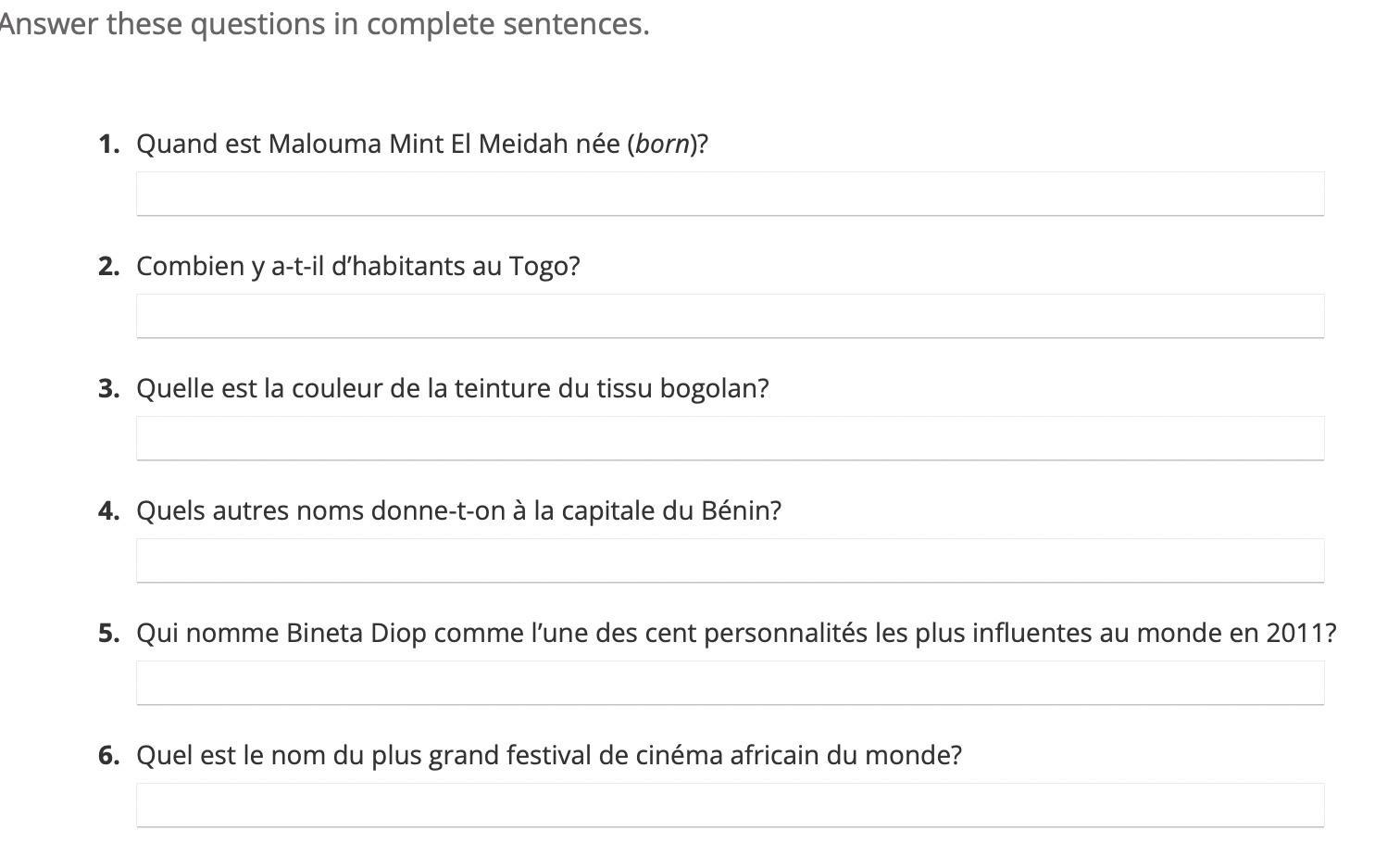Screen dimensions: 1400x856
Task: Click the answer field for question 1
Action: pyautogui.click(x=730, y=194)
